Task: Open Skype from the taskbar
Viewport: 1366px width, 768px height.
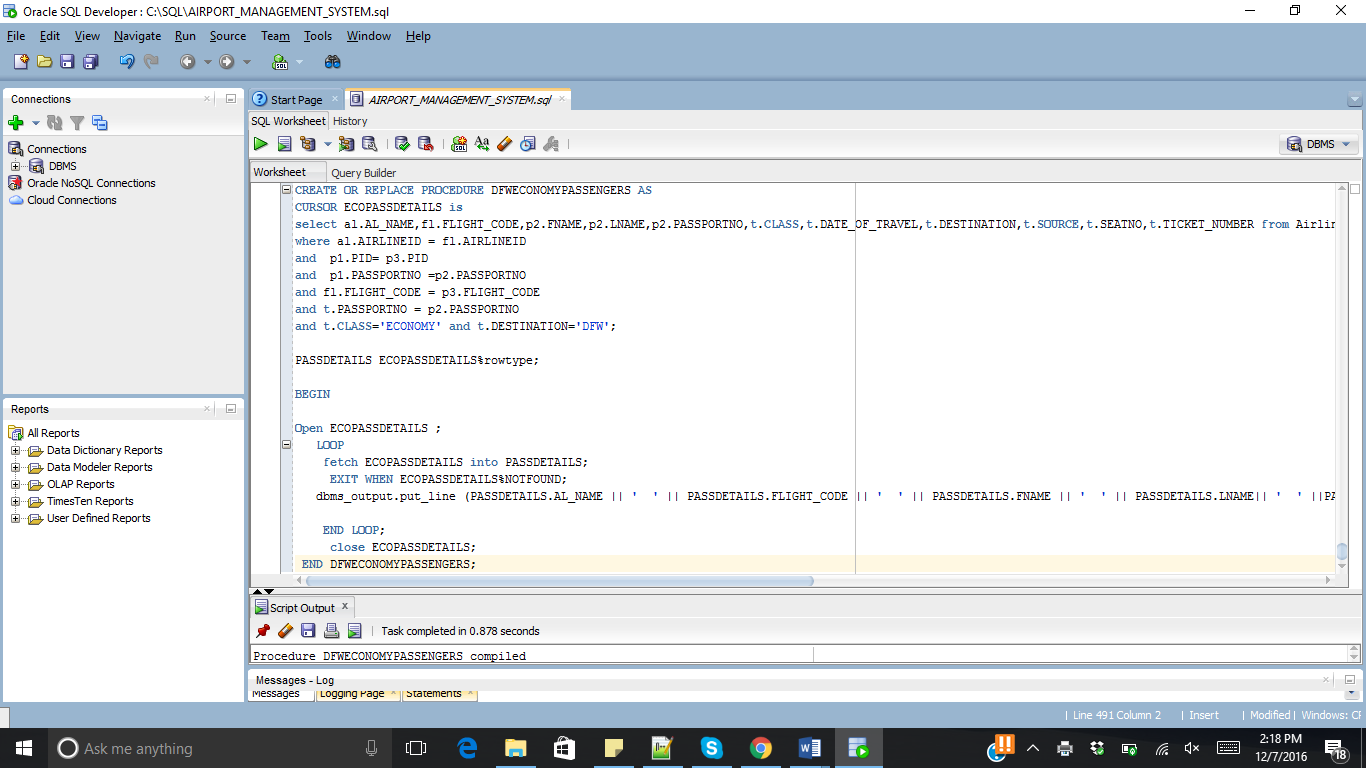Action: [711, 748]
